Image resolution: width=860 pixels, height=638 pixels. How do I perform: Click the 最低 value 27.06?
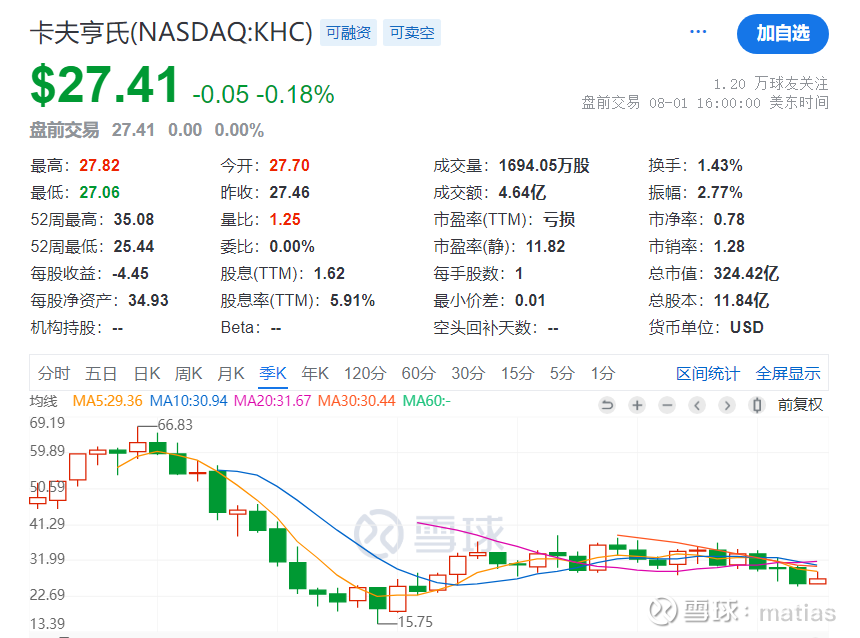[99, 193]
